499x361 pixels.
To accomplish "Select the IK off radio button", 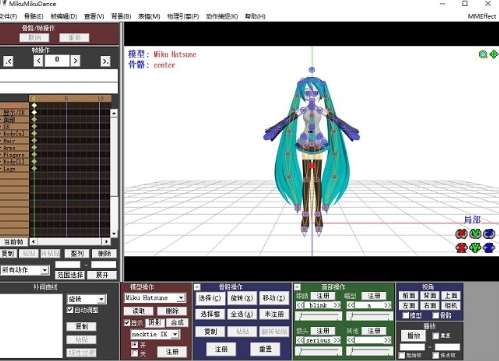I will (134, 353).
